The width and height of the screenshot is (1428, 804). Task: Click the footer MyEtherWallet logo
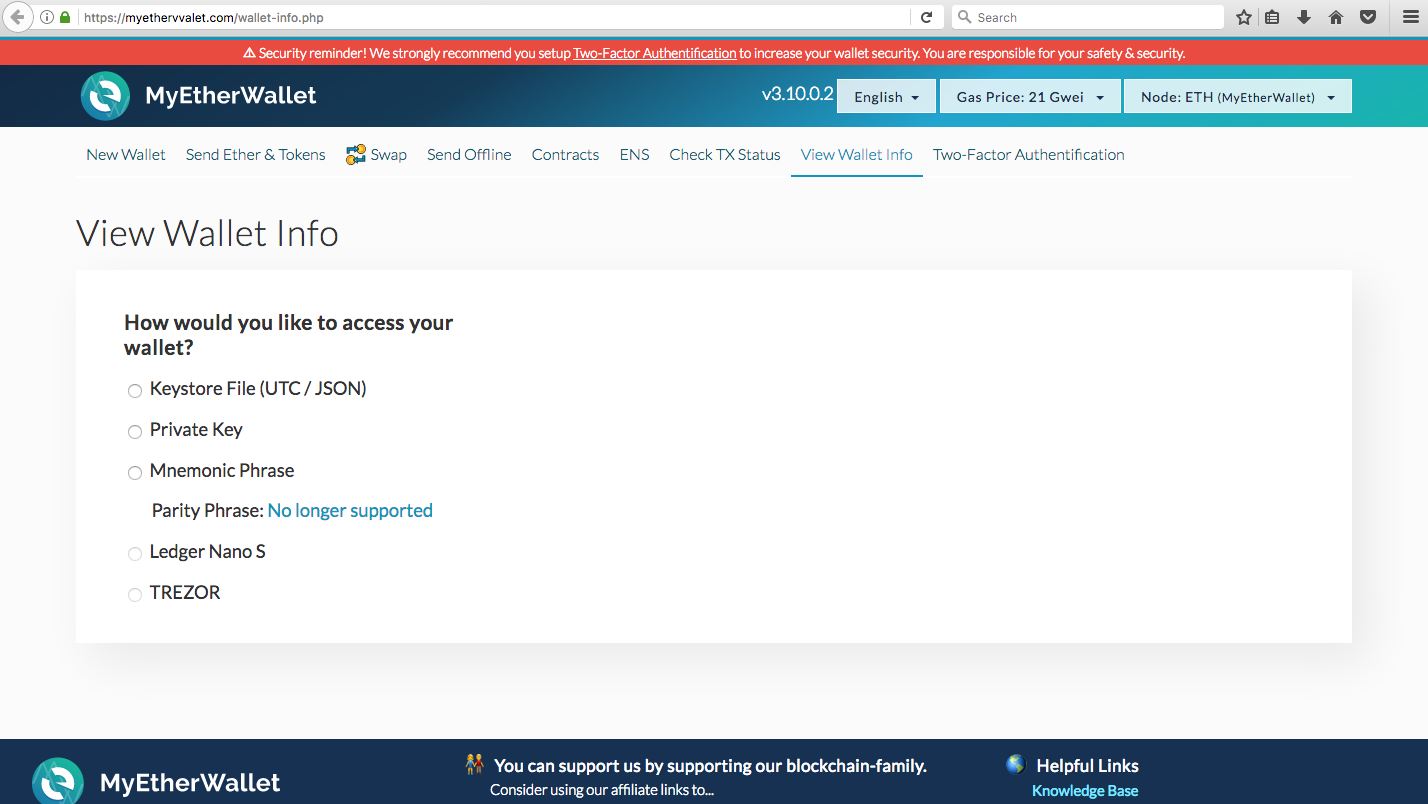point(58,781)
